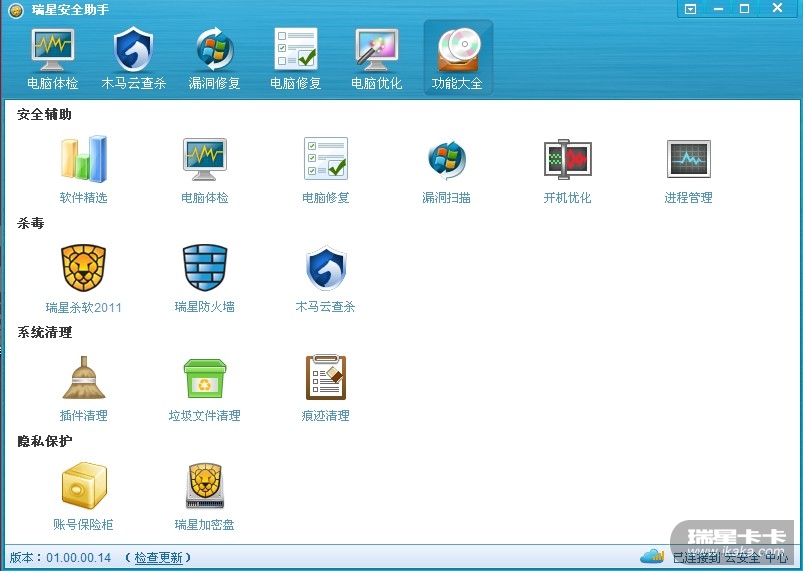Image resolution: width=803 pixels, height=571 pixels.
Task: Open 账号保险柜 safe icon
Action: (84, 485)
